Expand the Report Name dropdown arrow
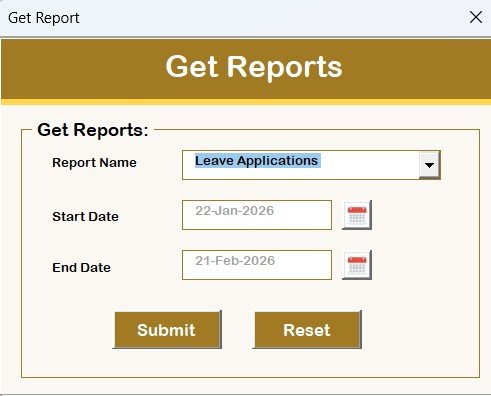Viewport: 491px width, 396px height. [x=429, y=165]
